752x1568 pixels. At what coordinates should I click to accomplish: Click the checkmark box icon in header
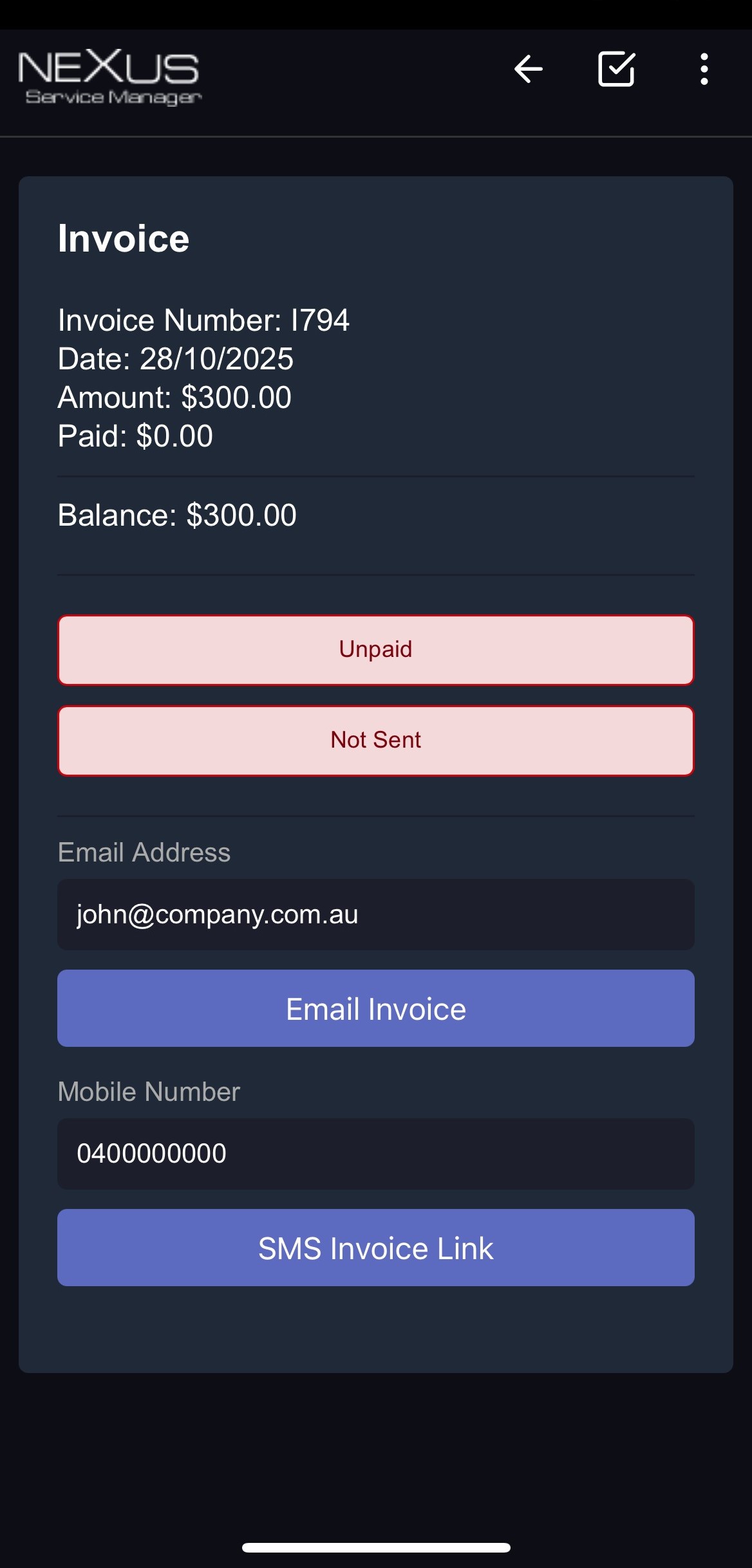[616, 69]
